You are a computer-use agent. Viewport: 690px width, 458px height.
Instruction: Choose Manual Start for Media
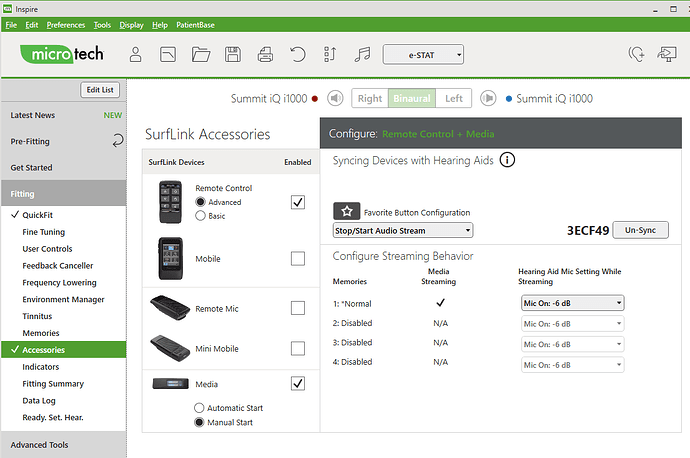pyautogui.click(x=199, y=422)
